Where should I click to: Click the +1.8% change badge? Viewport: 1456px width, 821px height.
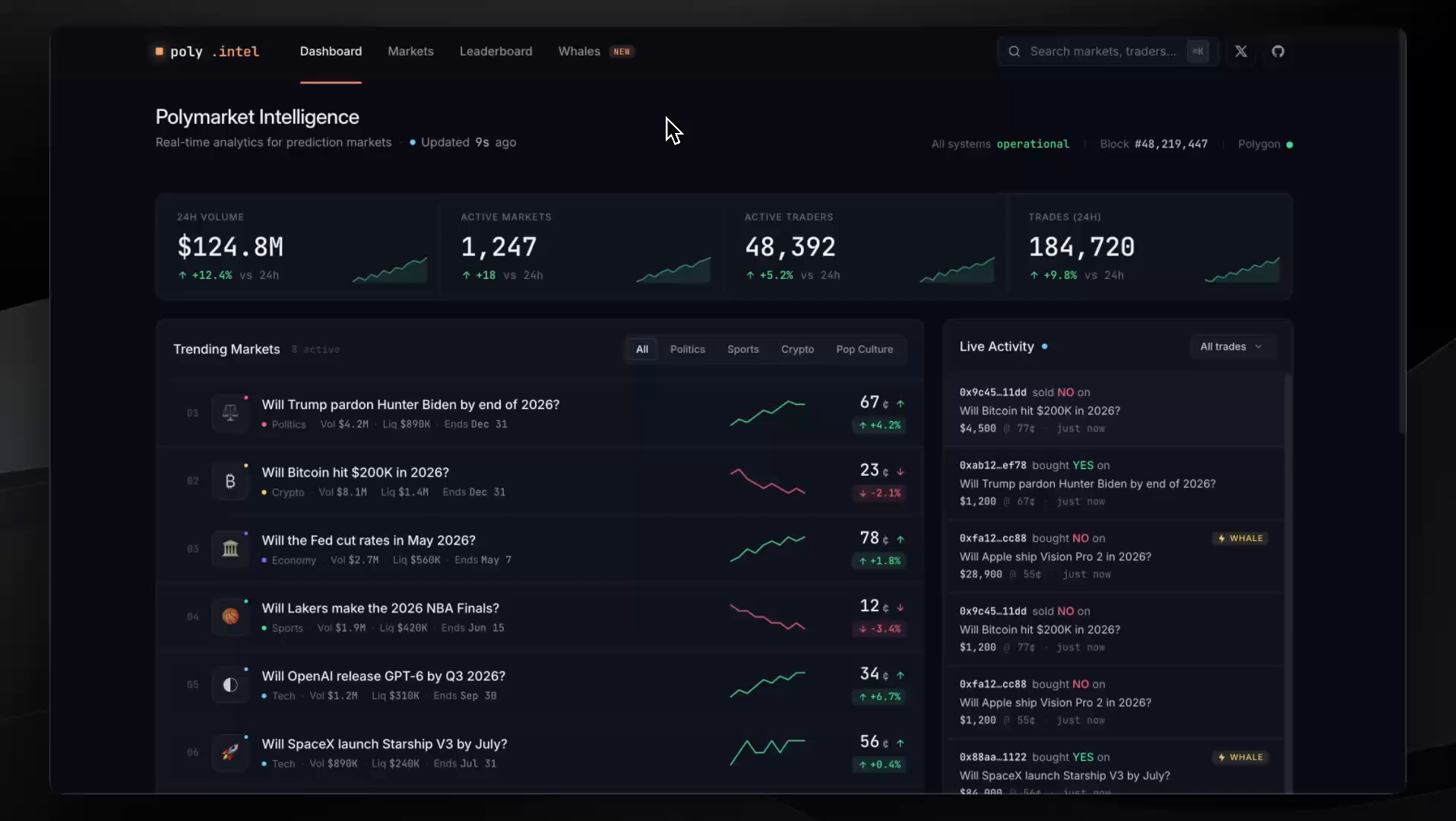pos(879,560)
